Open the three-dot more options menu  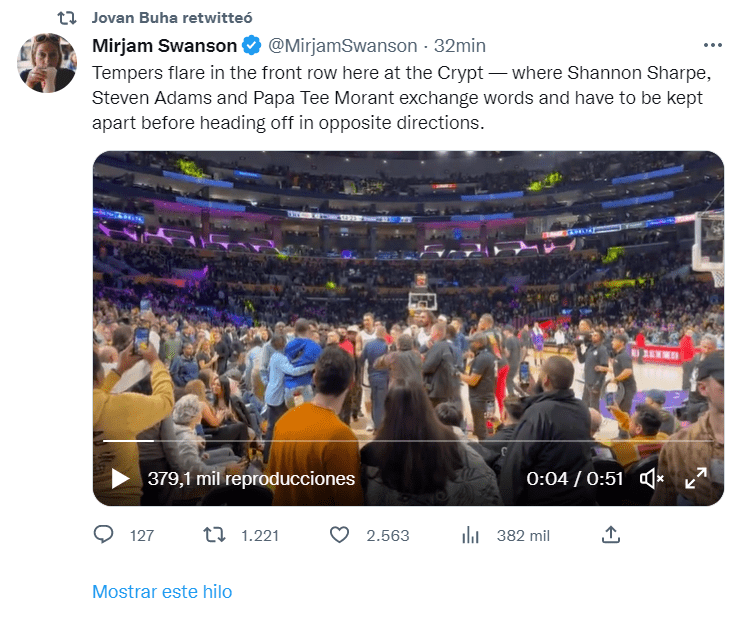(x=712, y=46)
